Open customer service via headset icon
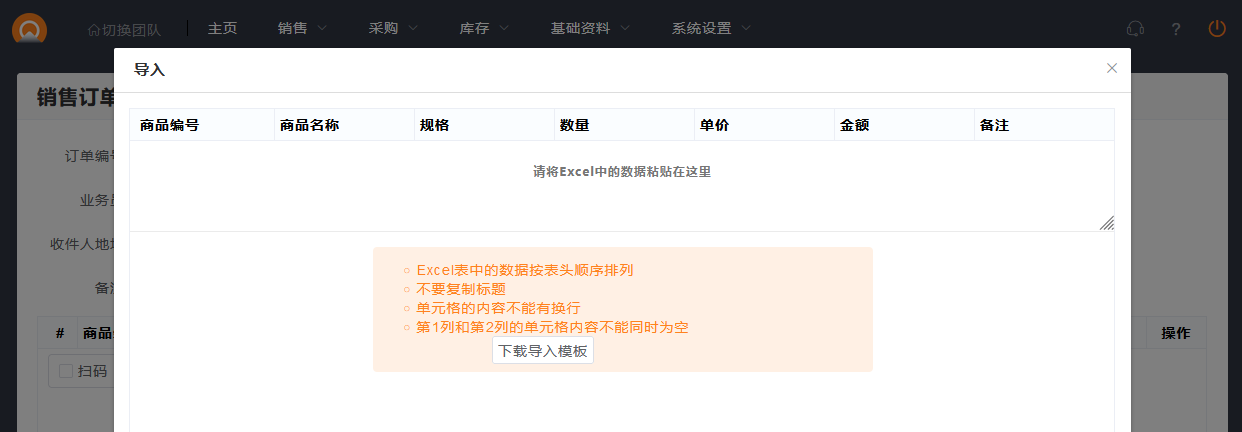 pos(1135,29)
